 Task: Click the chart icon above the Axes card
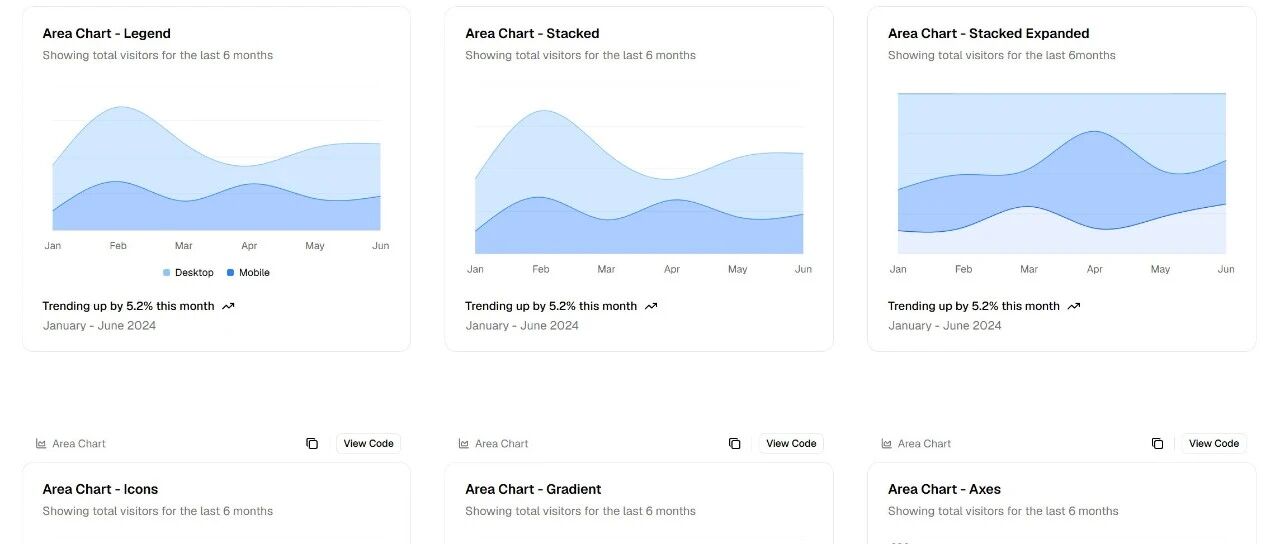click(887, 444)
